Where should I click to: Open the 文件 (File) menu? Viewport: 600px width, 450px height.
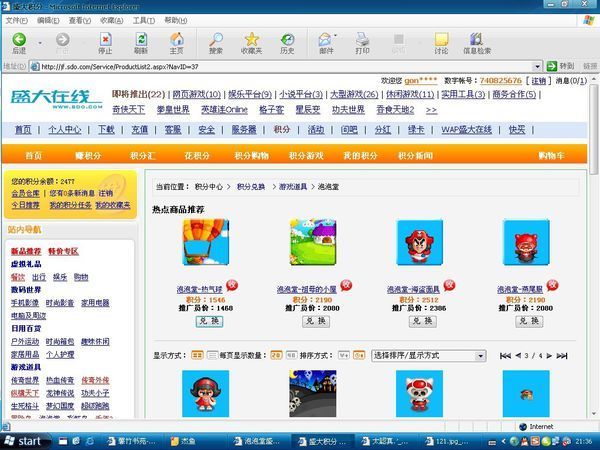coord(17,20)
